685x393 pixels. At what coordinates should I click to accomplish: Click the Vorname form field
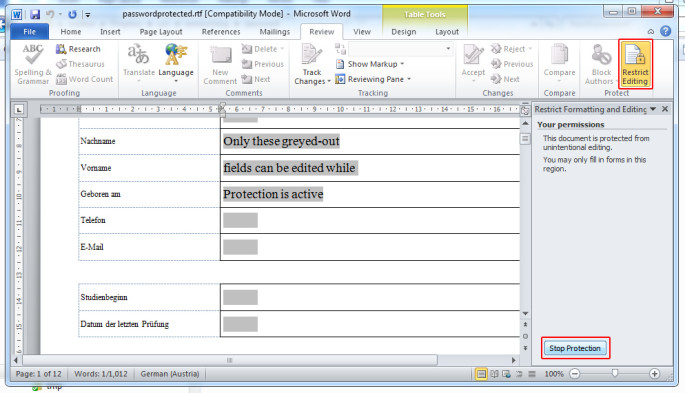(290, 168)
